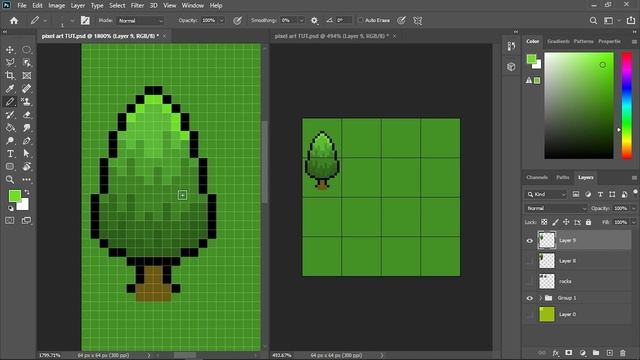Toggle lock transparent pixels
The image size is (640, 360).
point(544,222)
